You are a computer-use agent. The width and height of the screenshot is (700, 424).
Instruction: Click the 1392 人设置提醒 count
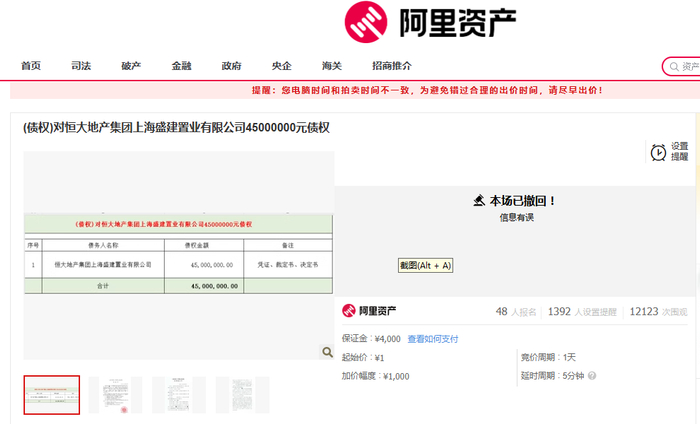coord(582,312)
